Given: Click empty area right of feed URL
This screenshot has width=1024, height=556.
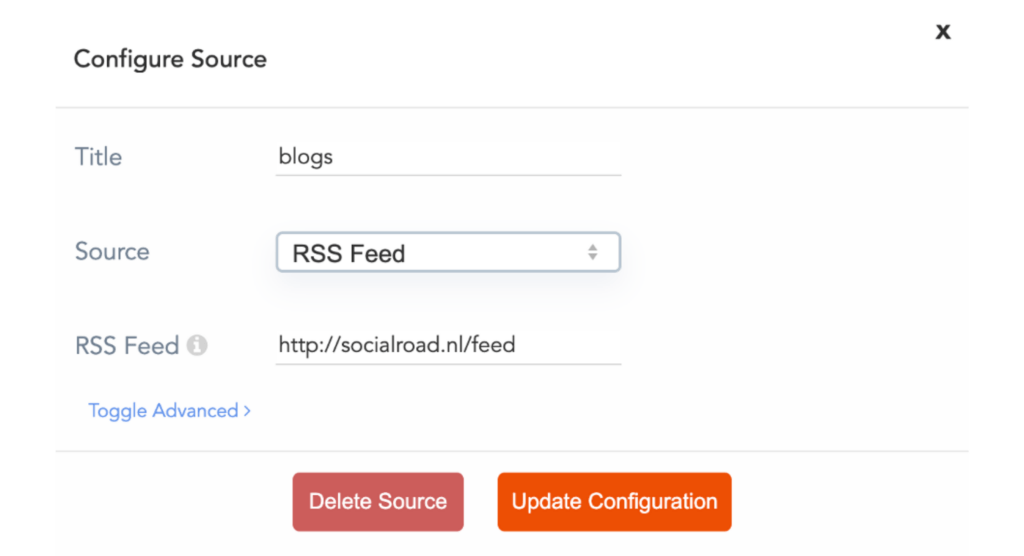Looking at the screenshot, I should pyautogui.click(x=570, y=346).
